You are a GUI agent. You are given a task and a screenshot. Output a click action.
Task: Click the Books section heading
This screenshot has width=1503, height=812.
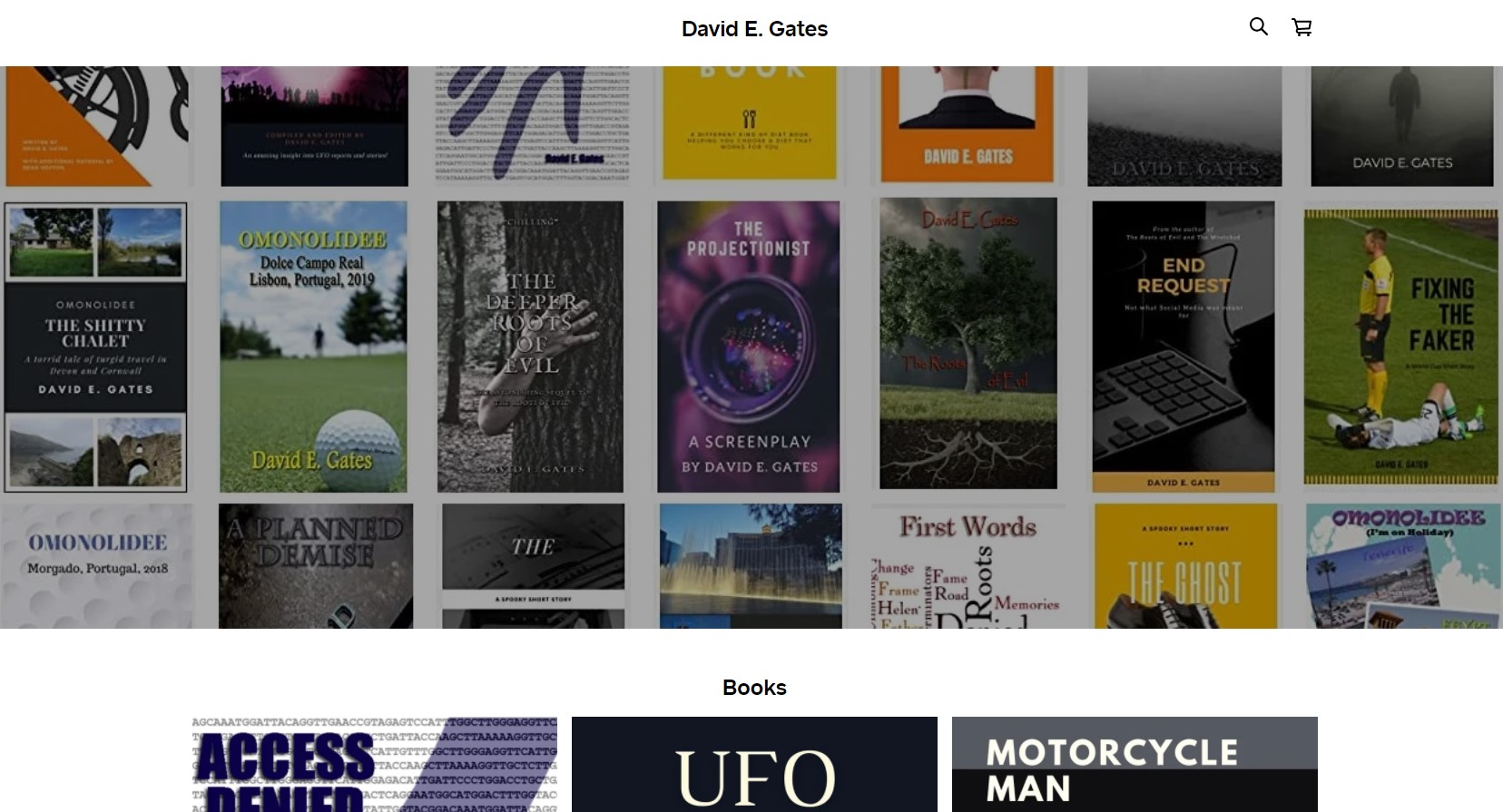[754, 688]
